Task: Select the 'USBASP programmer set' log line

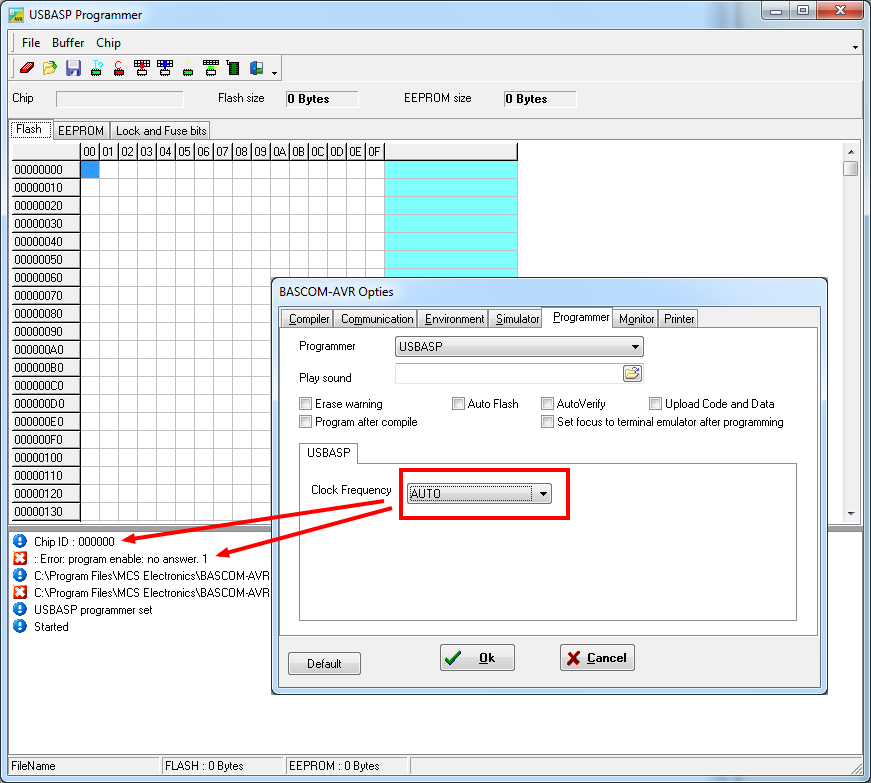Action: (93, 610)
